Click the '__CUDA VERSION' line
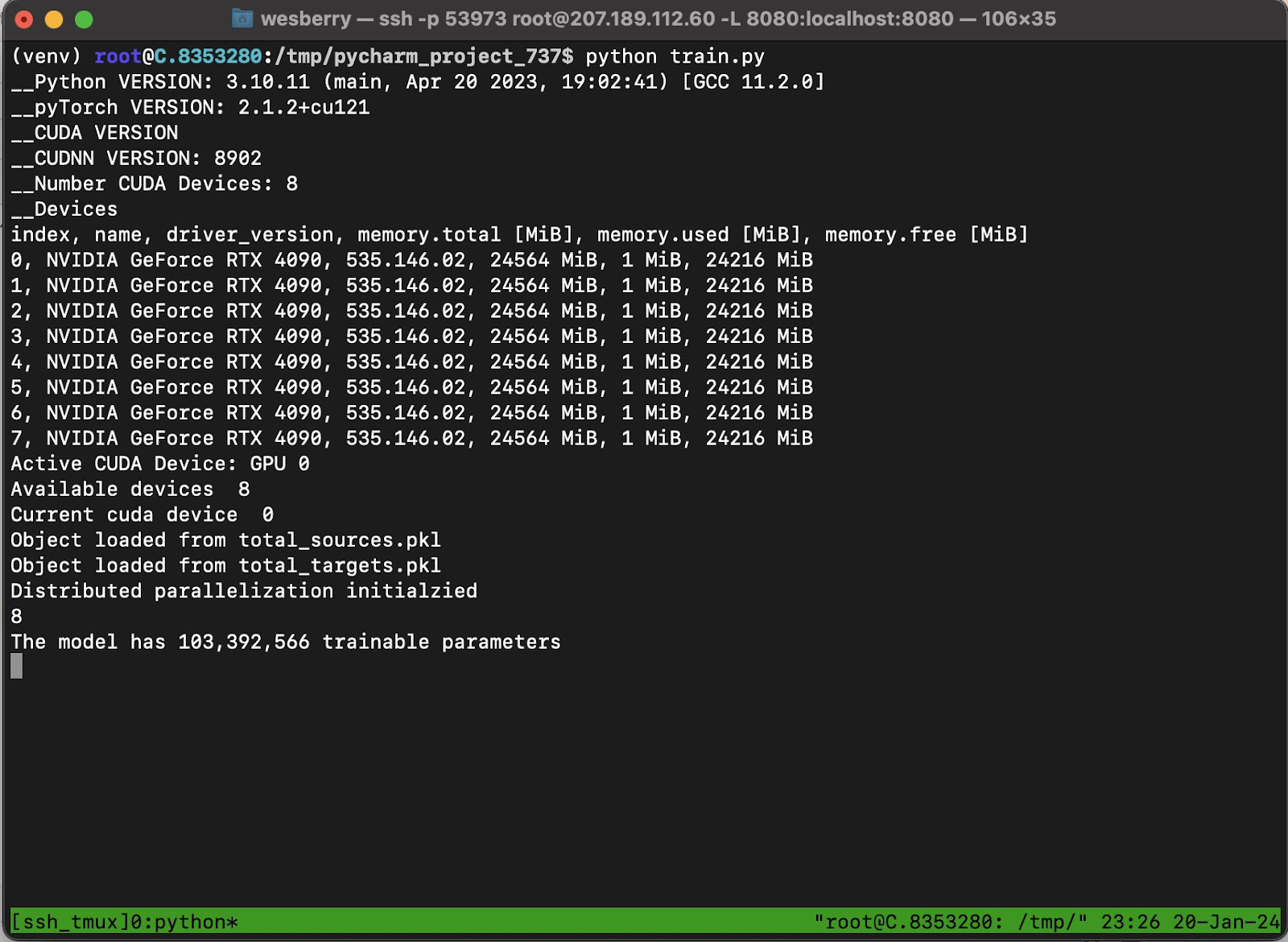1288x942 pixels. (94, 133)
